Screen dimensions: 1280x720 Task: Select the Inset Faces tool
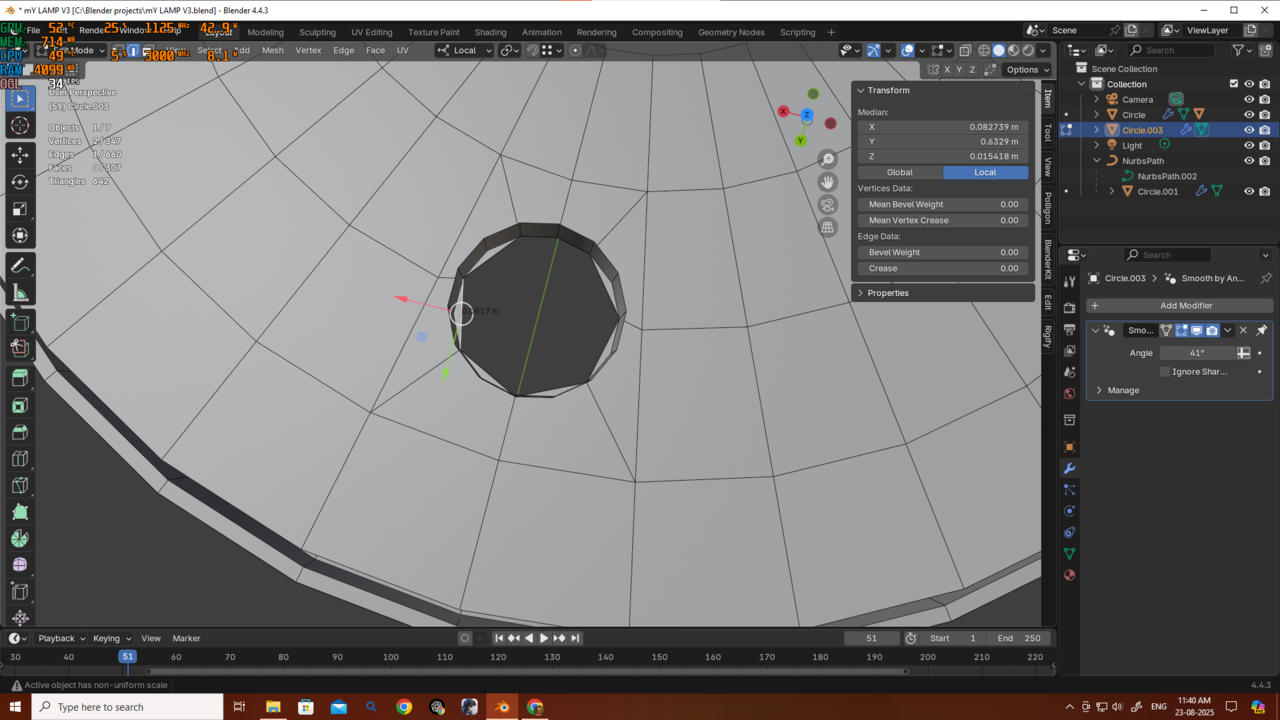click(20, 406)
